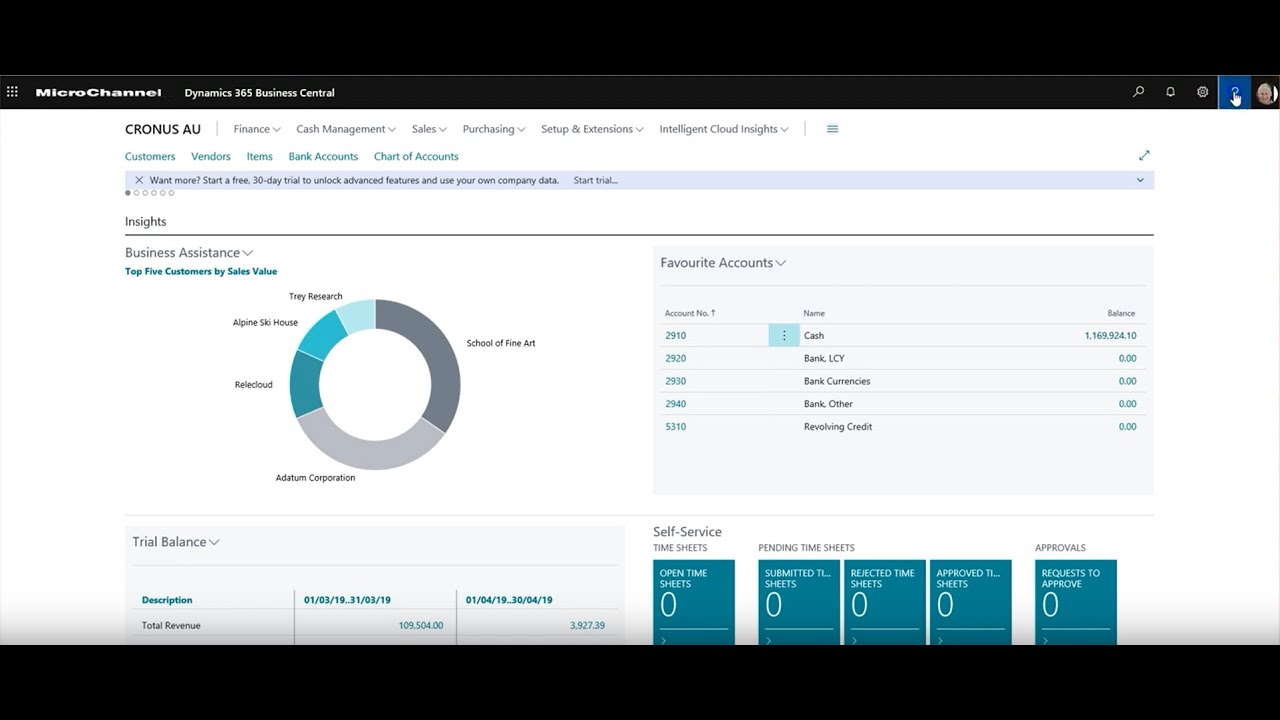Click the MicroChannel logo

click(98, 93)
